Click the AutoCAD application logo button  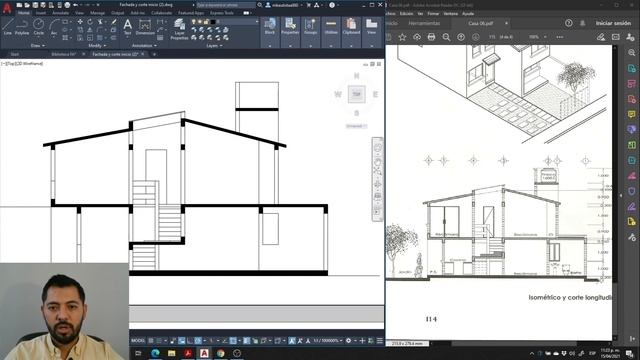(7, 8)
